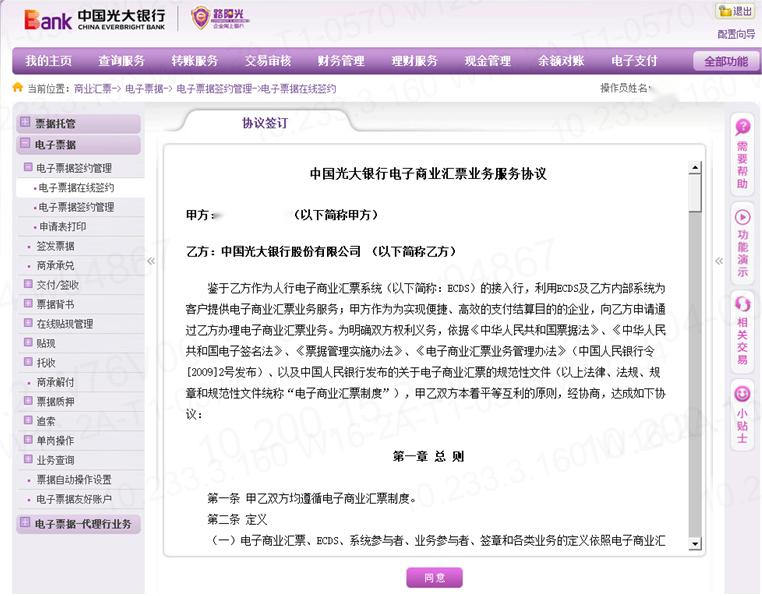Collapse right panel with double-arrow icon
762x596 pixels.
(x=719, y=261)
